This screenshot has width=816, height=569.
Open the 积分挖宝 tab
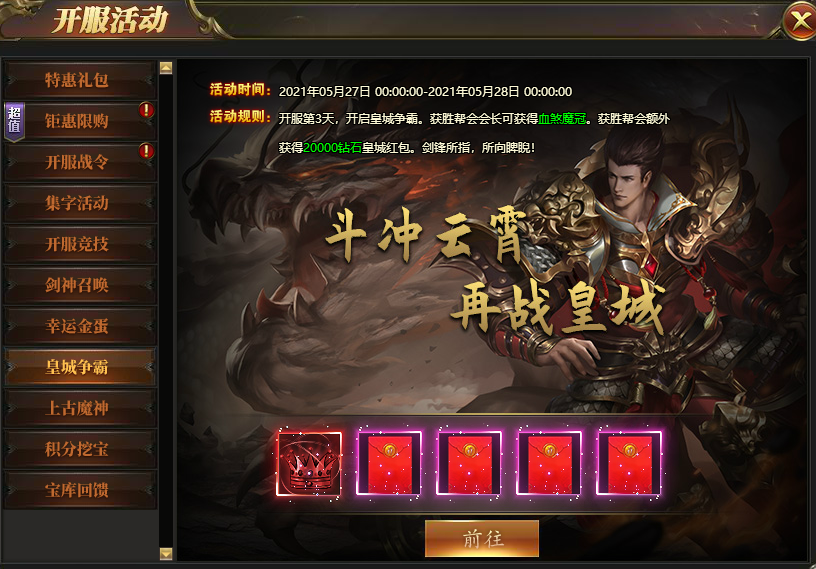pyautogui.click(x=80, y=449)
